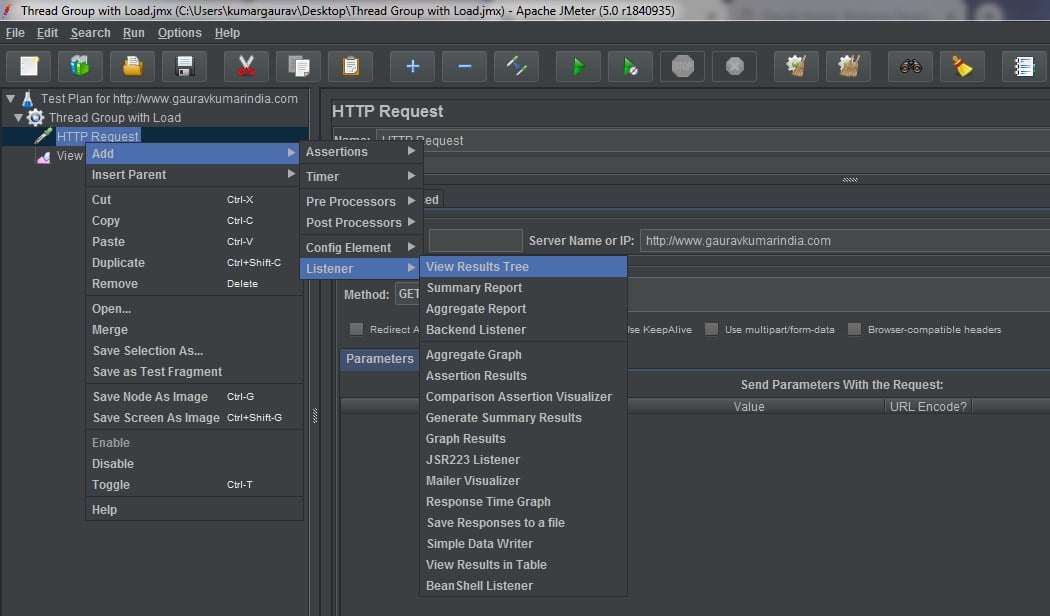Collapse the Test Plan tree node

coord(10,98)
